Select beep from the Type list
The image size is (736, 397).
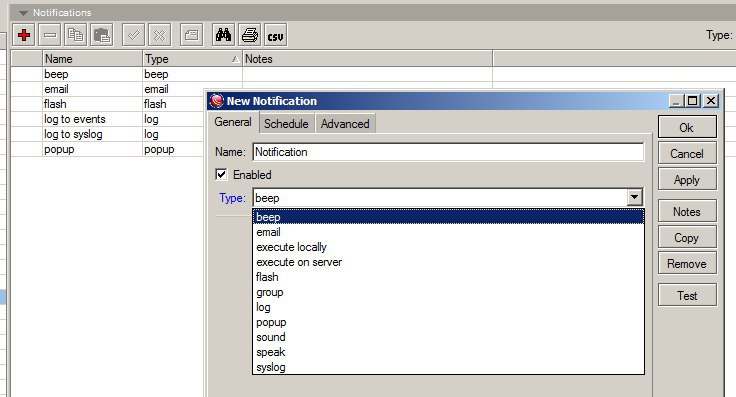pos(448,217)
